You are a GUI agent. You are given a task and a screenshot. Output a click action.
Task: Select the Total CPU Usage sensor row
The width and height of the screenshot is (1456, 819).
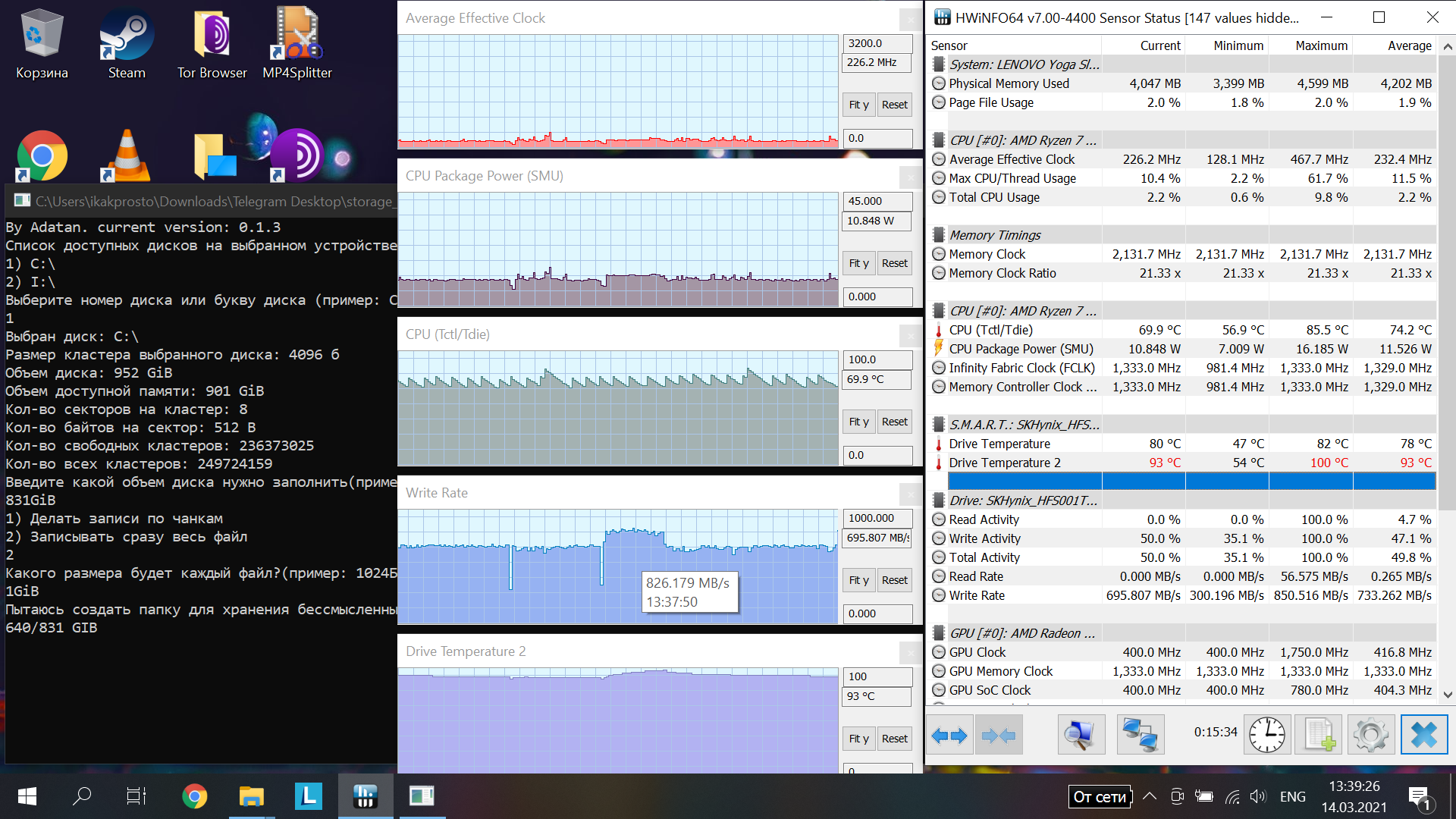pos(1182,197)
